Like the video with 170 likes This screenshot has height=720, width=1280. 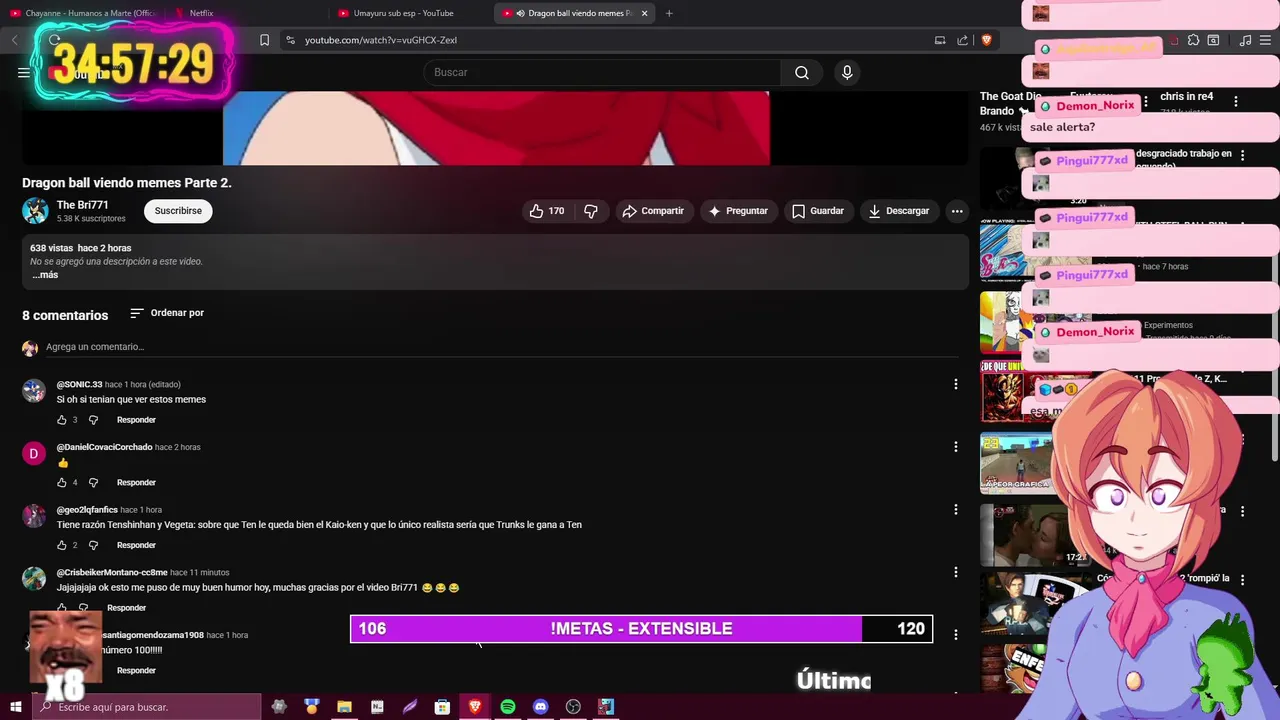pos(547,211)
